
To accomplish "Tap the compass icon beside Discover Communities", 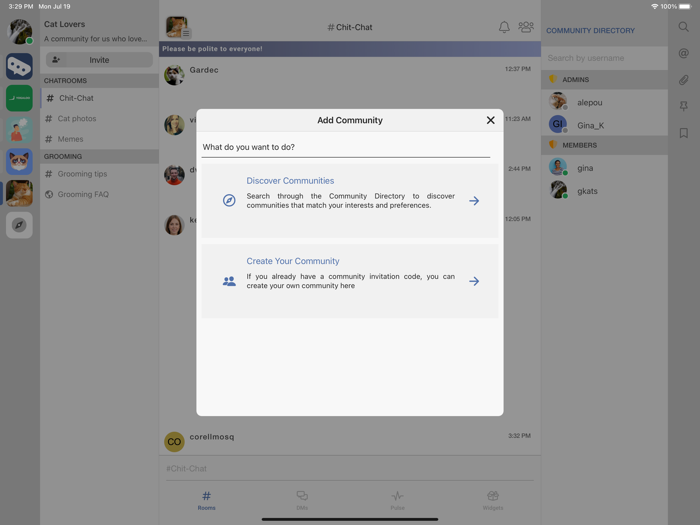I will (229, 201).
